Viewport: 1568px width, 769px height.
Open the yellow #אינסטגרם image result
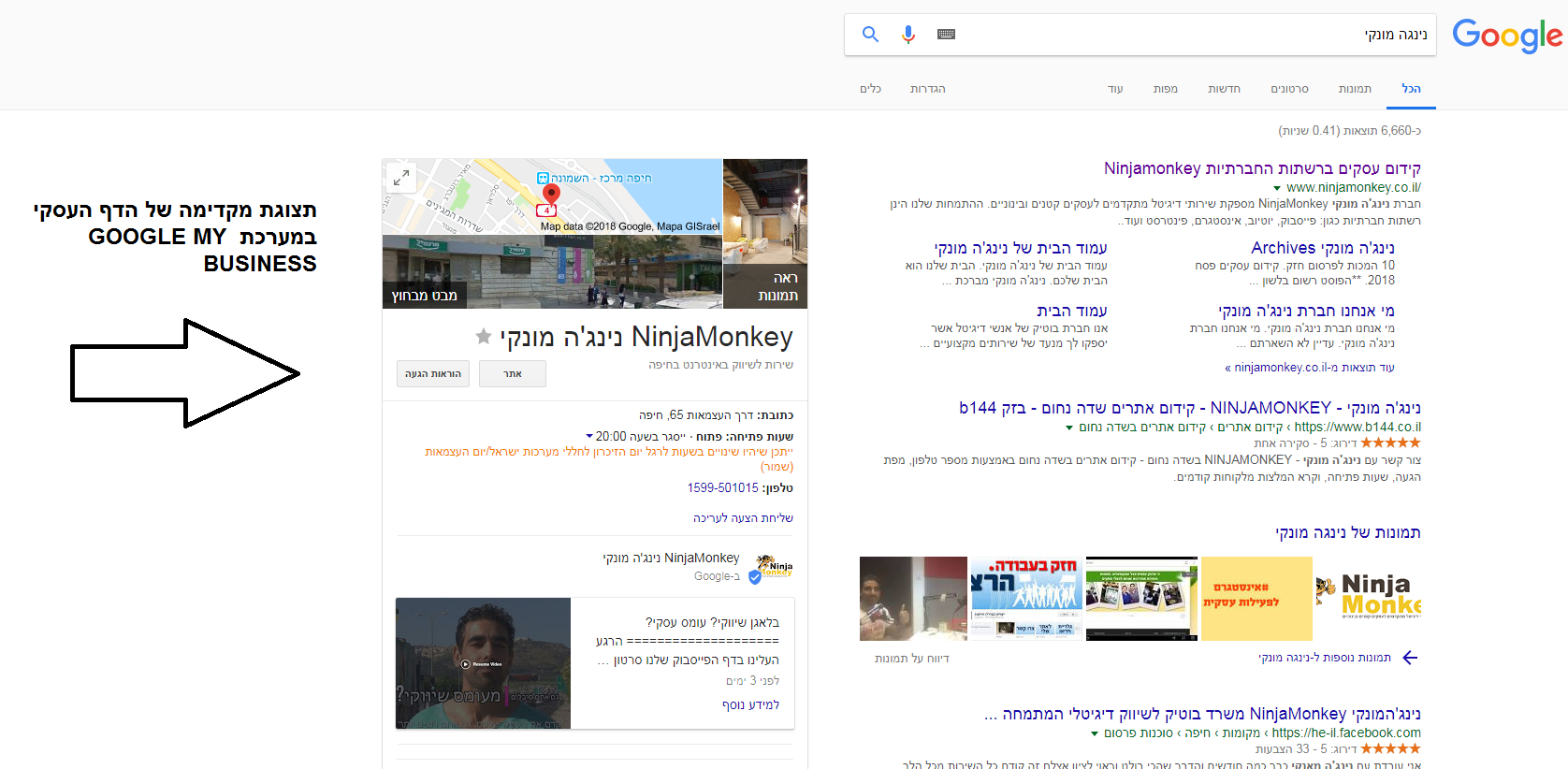[1256, 599]
